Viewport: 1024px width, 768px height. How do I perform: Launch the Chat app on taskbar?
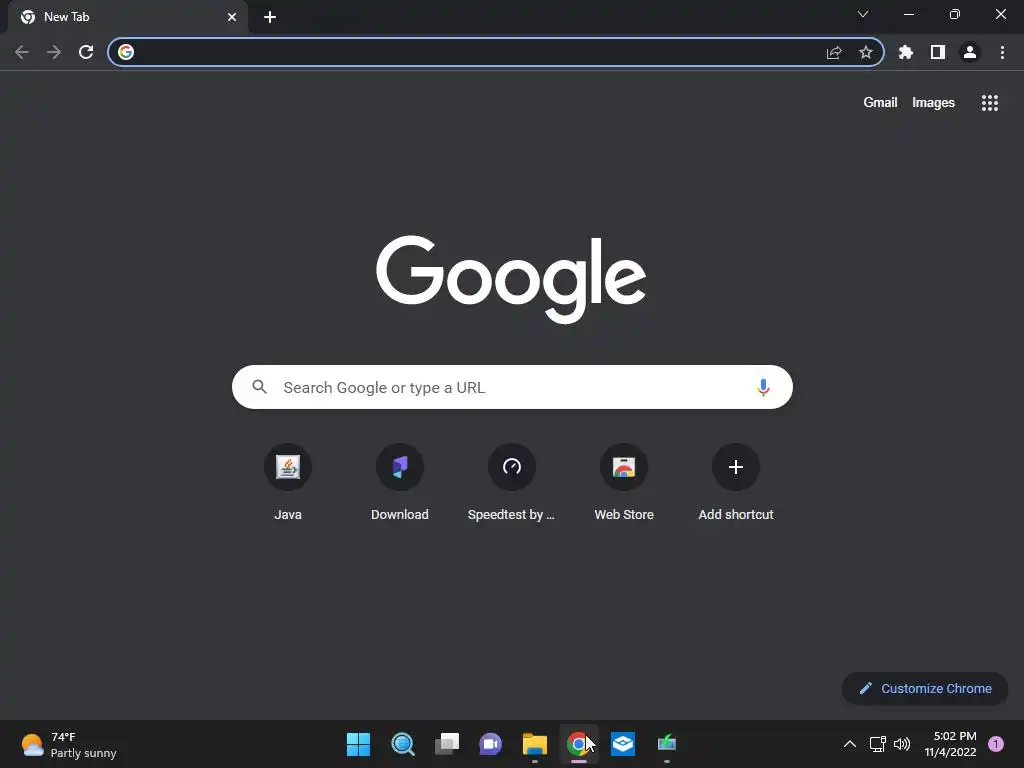tap(490, 744)
